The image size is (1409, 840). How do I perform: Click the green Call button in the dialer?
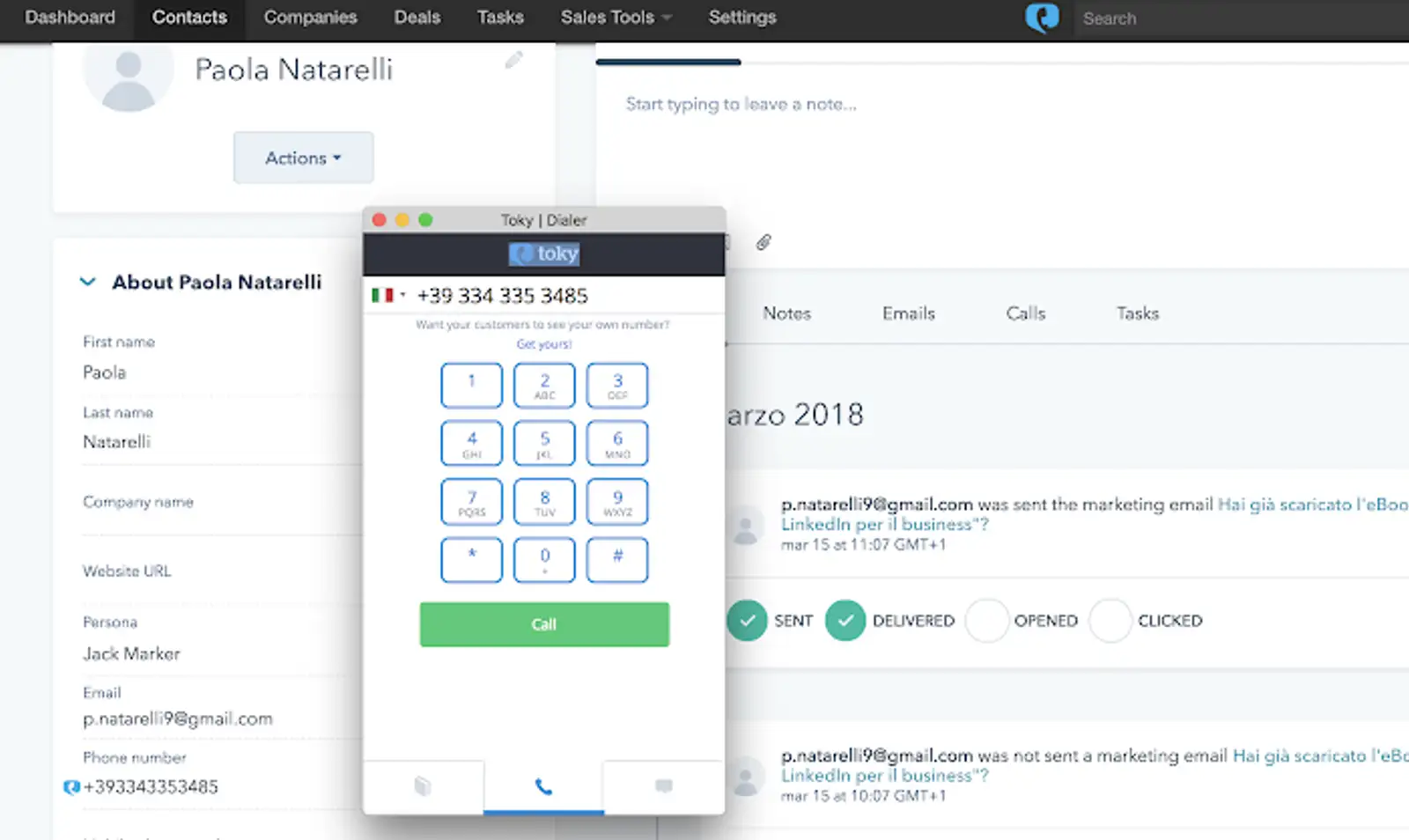[544, 624]
